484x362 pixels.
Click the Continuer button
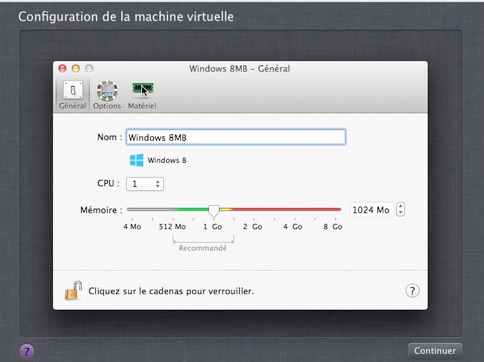(435, 351)
